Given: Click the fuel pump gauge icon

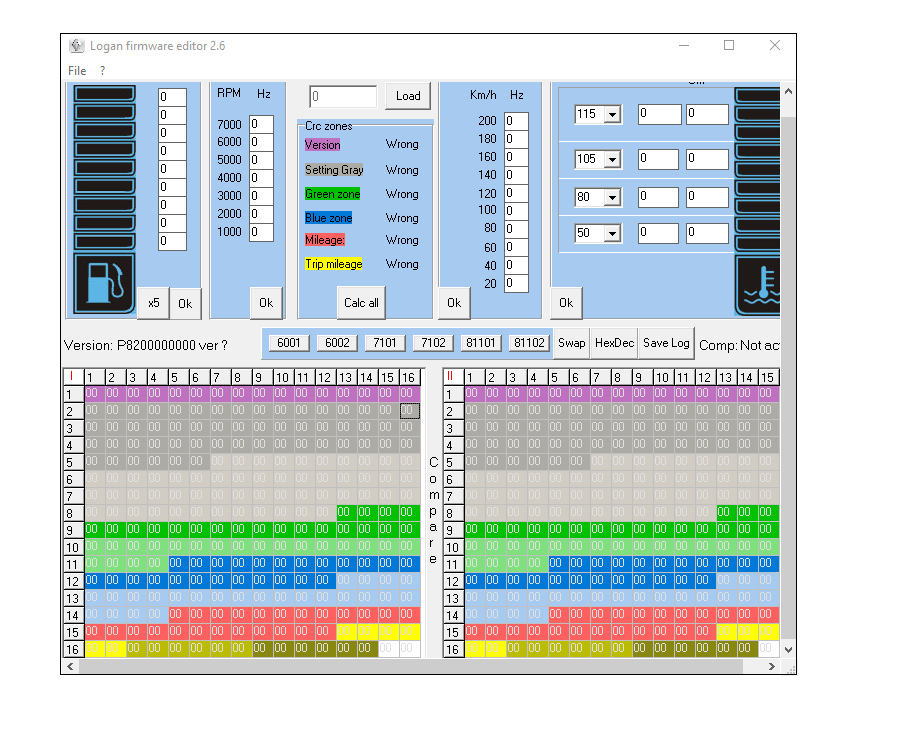Looking at the screenshot, I should coord(104,283).
